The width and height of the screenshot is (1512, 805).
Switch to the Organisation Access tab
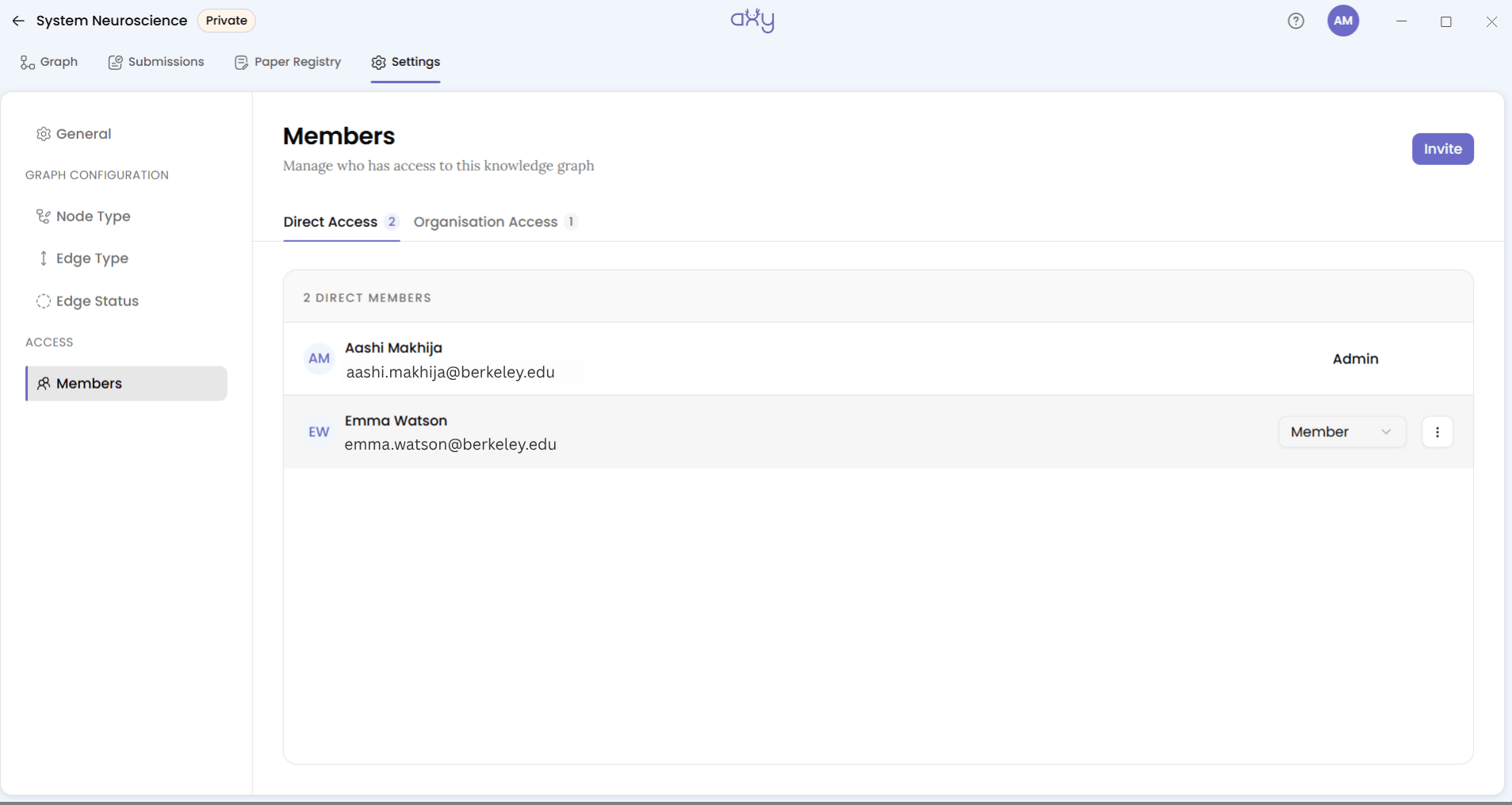496,222
